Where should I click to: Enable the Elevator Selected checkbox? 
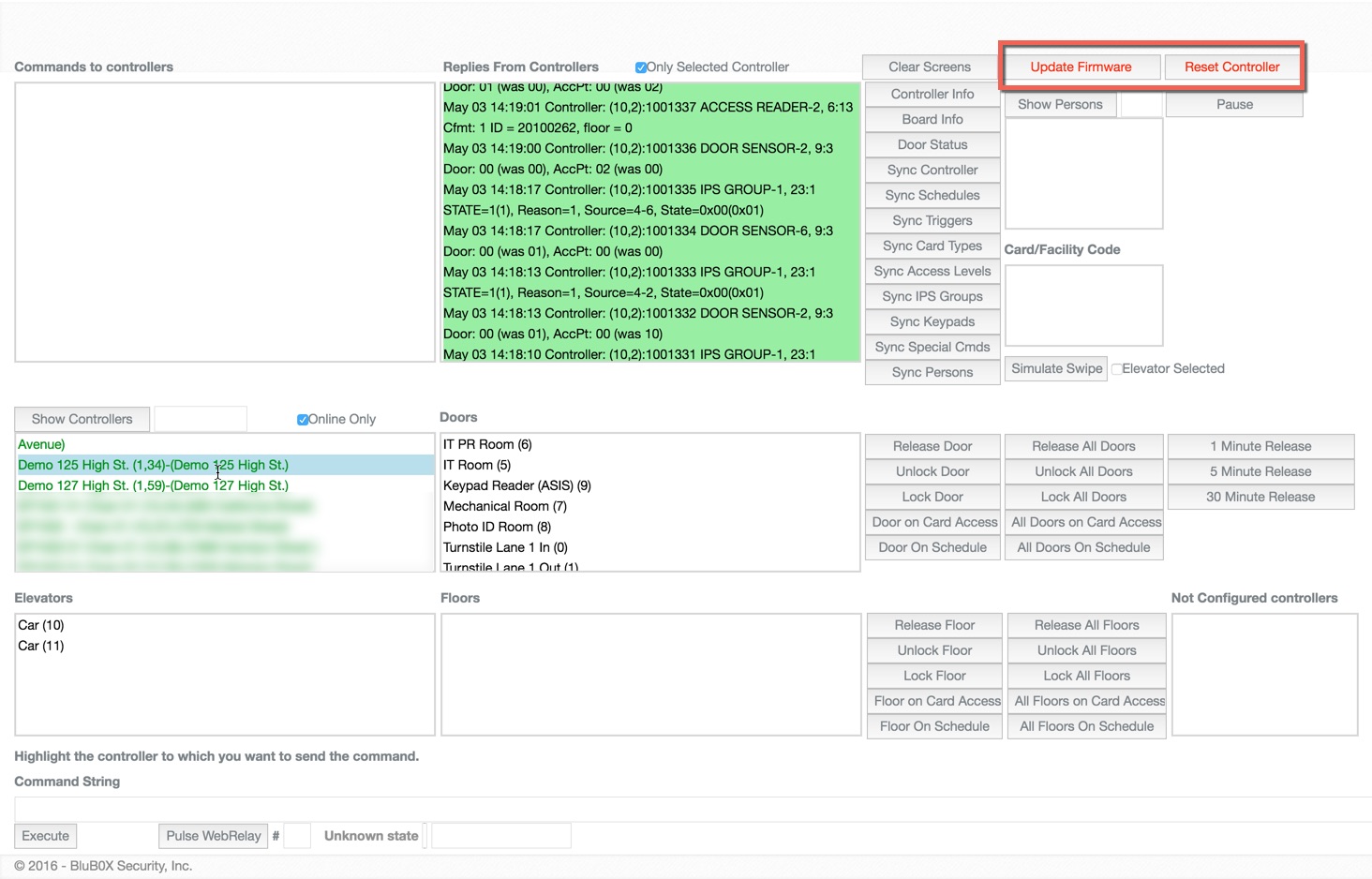(1116, 368)
